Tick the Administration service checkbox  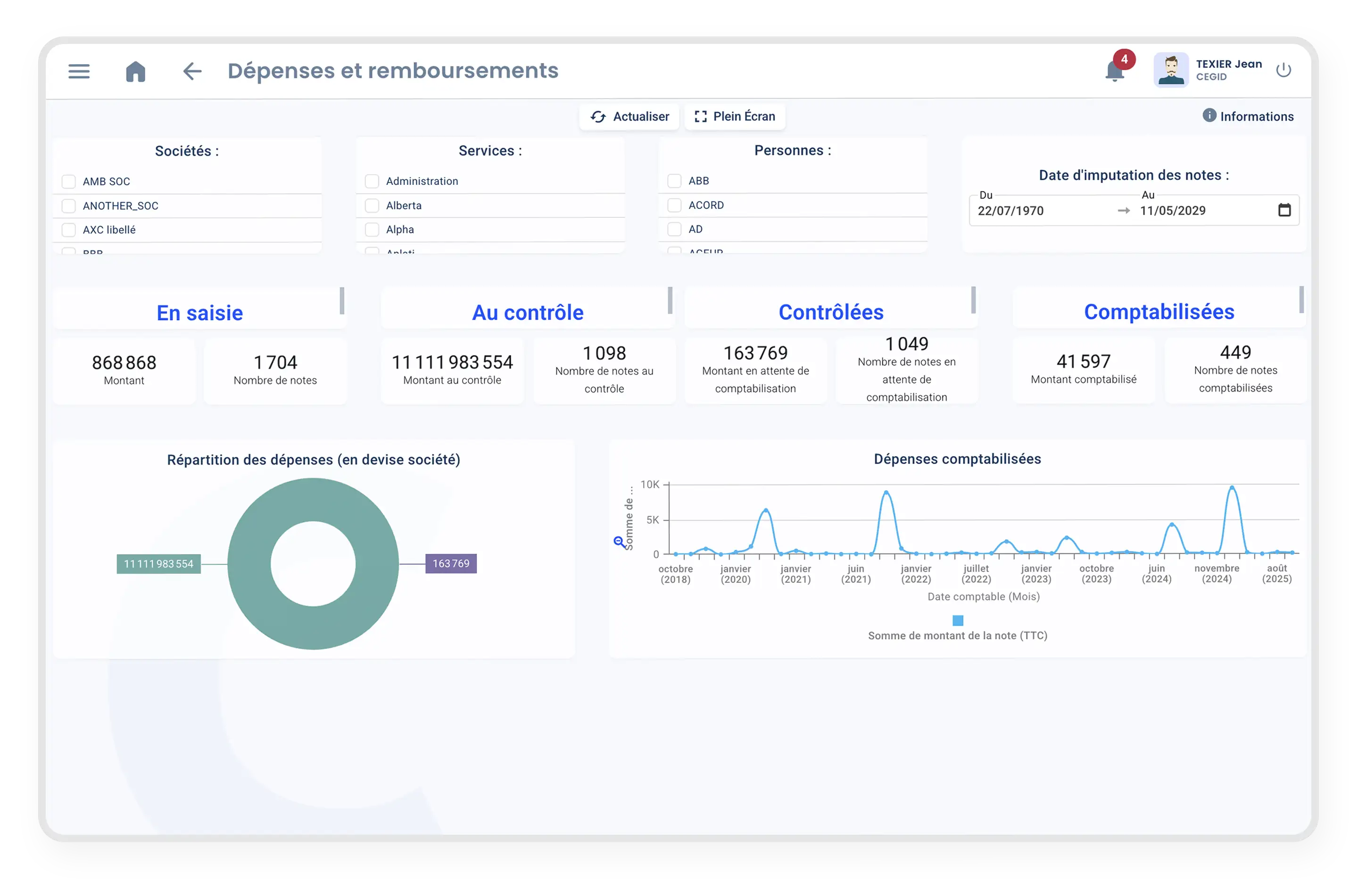372,181
